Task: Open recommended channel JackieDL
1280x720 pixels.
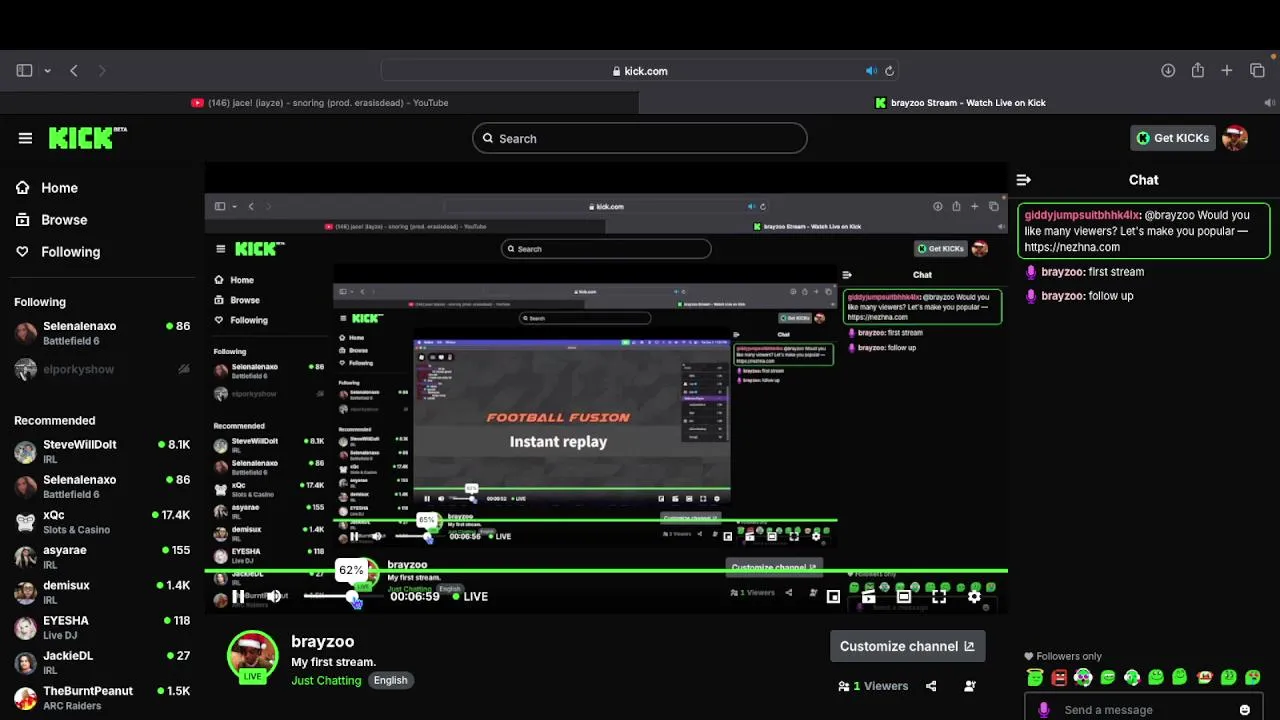Action: coord(102,663)
